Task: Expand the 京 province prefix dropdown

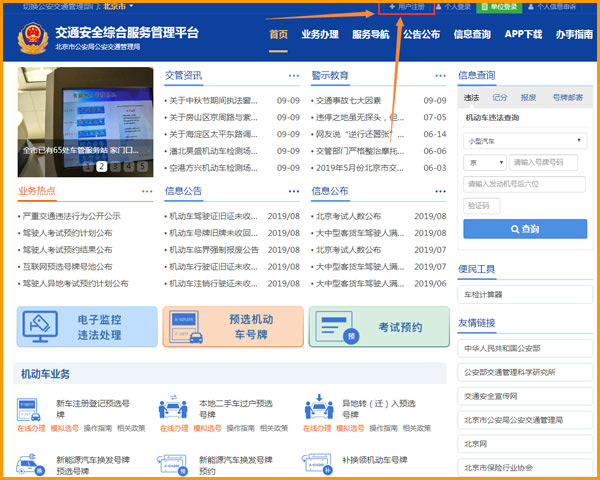Action: pyautogui.click(x=482, y=162)
